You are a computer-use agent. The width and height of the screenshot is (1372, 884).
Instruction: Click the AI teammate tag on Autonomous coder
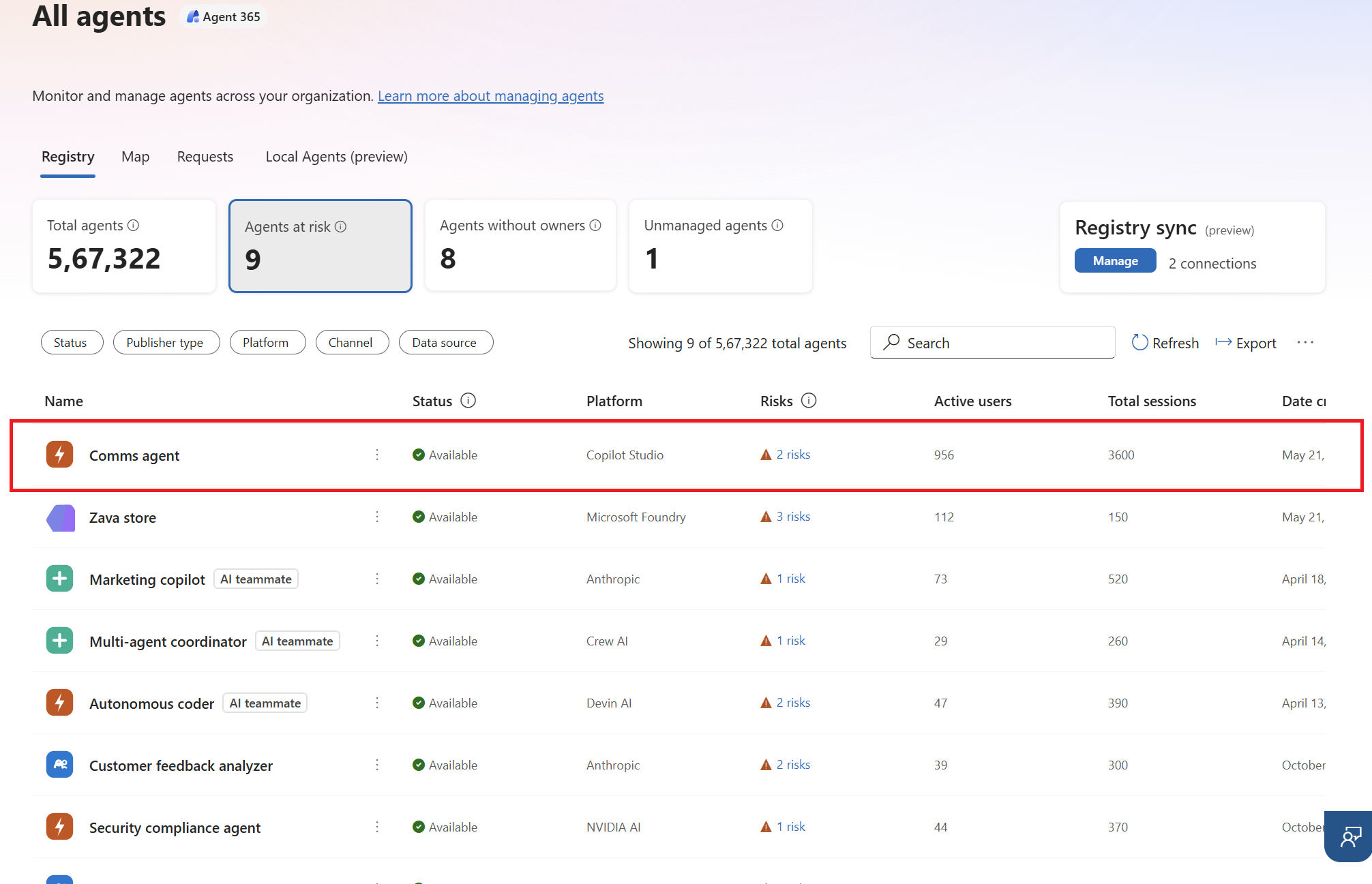(x=265, y=703)
